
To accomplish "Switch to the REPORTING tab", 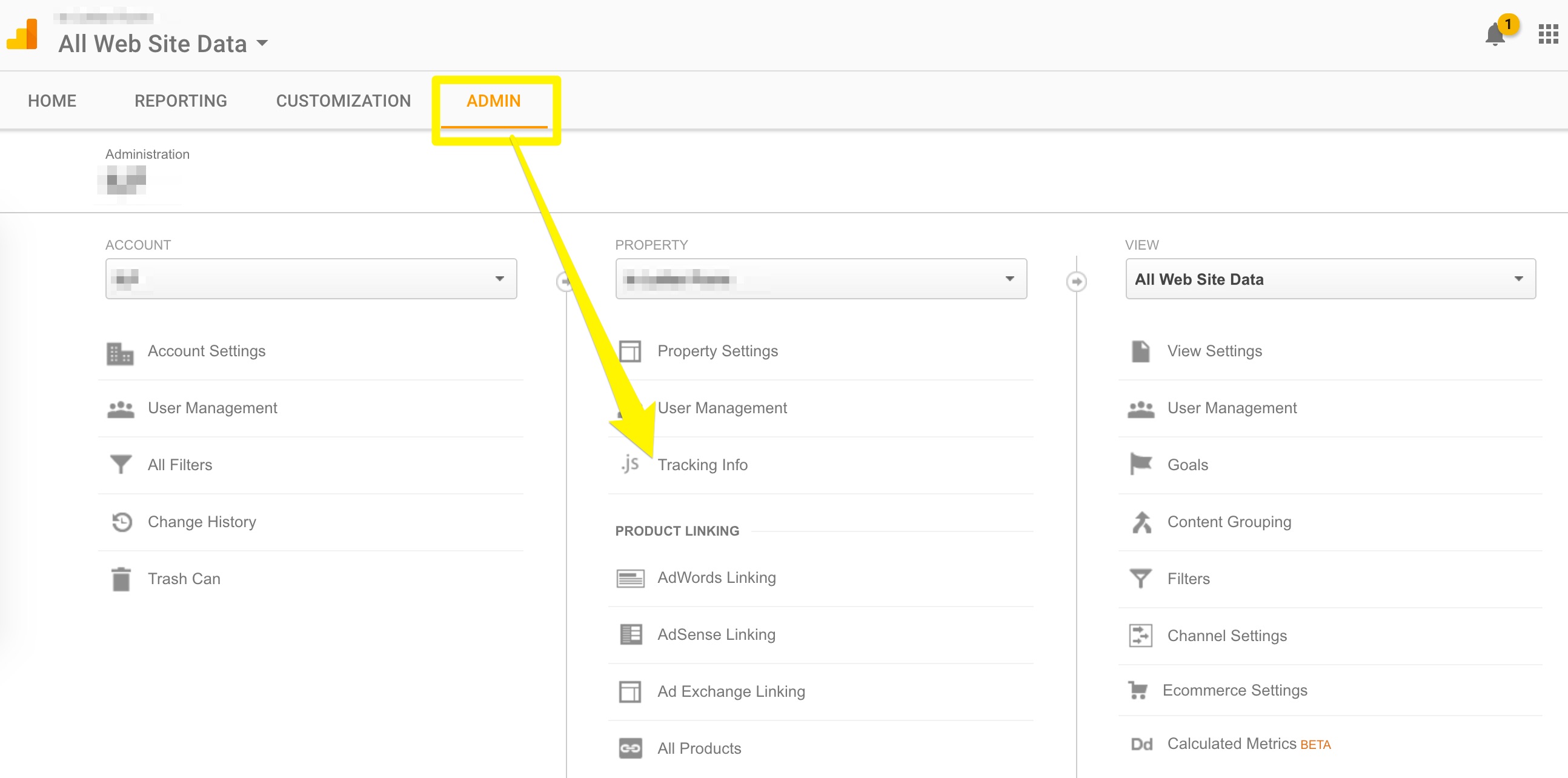I will 180,101.
